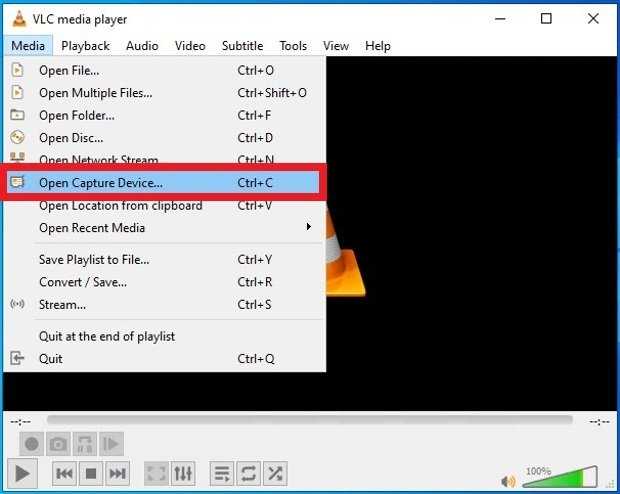Open the Media menu

[x=28, y=46]
